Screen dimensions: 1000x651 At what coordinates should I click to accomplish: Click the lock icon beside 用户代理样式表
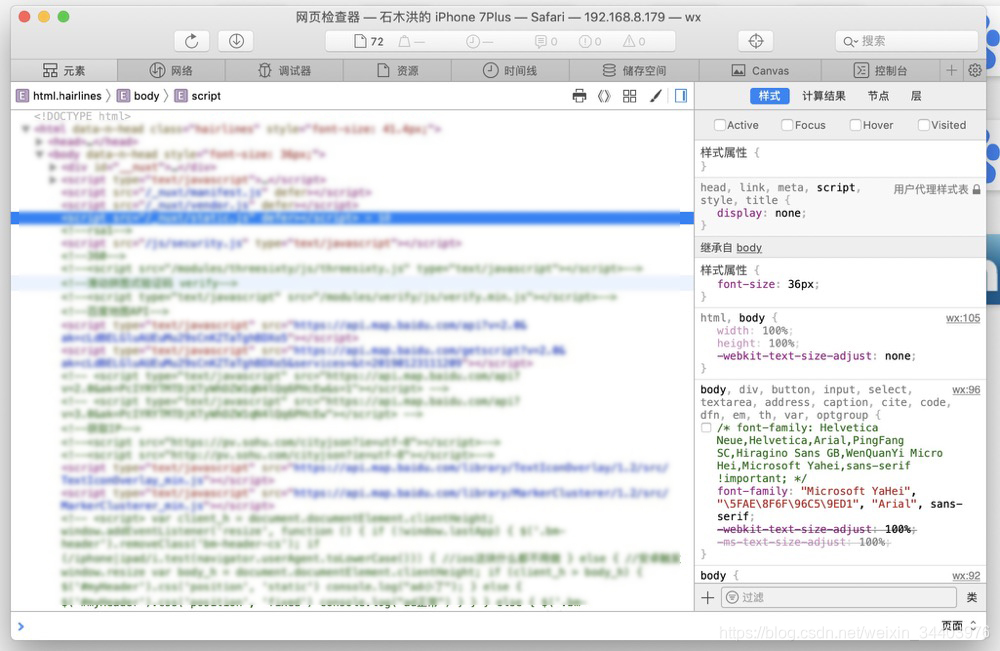[x=976, y=189]
